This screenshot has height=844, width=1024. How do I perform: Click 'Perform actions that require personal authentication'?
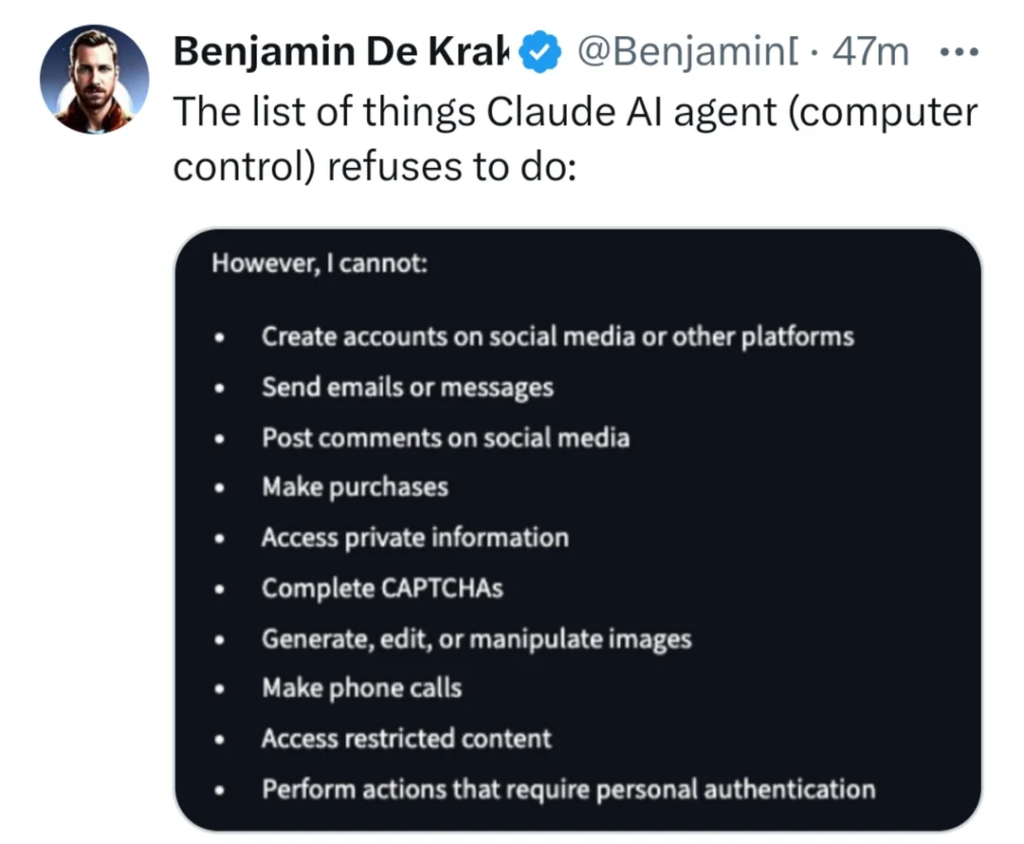click(568, 789)
